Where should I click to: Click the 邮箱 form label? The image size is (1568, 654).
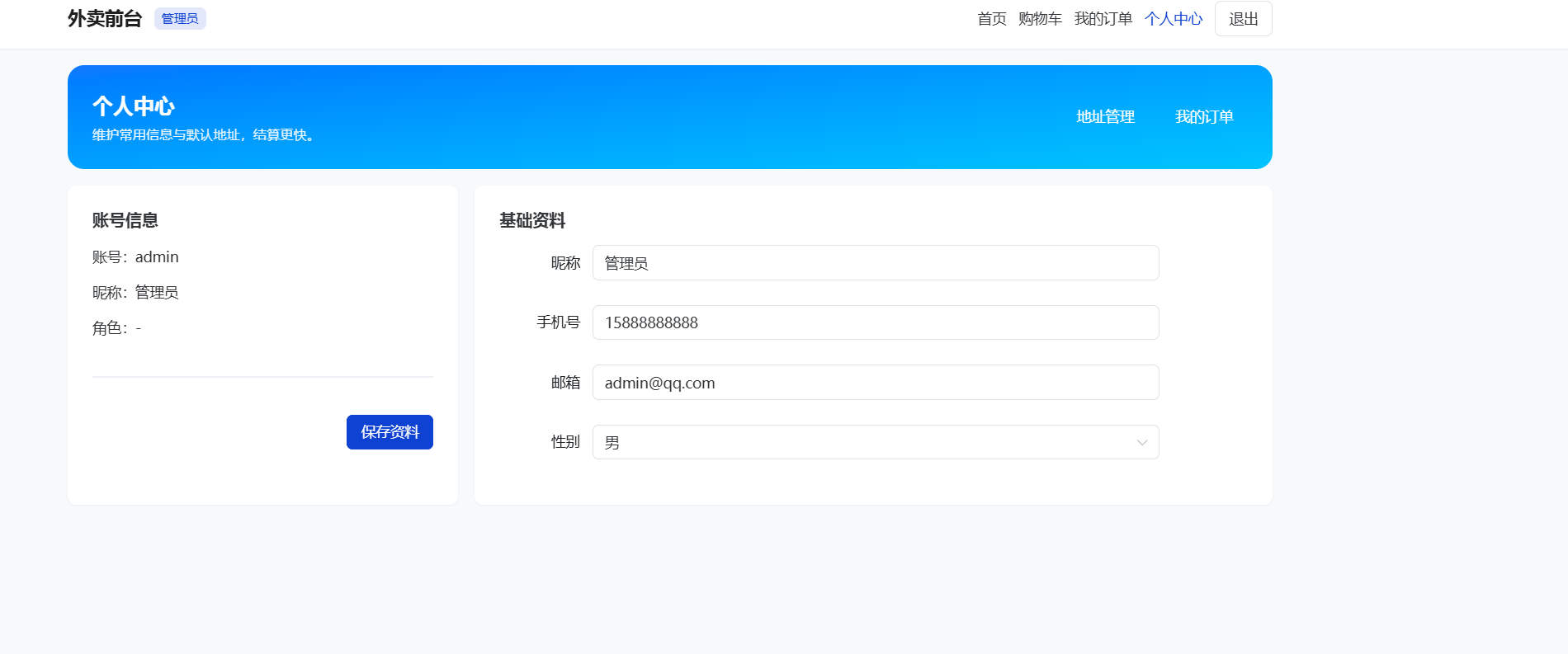click(565, 383)
